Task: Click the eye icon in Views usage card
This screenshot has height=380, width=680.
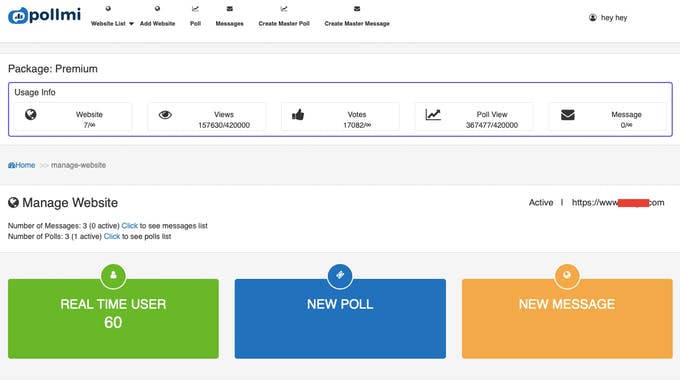Action: click(165, 115)
